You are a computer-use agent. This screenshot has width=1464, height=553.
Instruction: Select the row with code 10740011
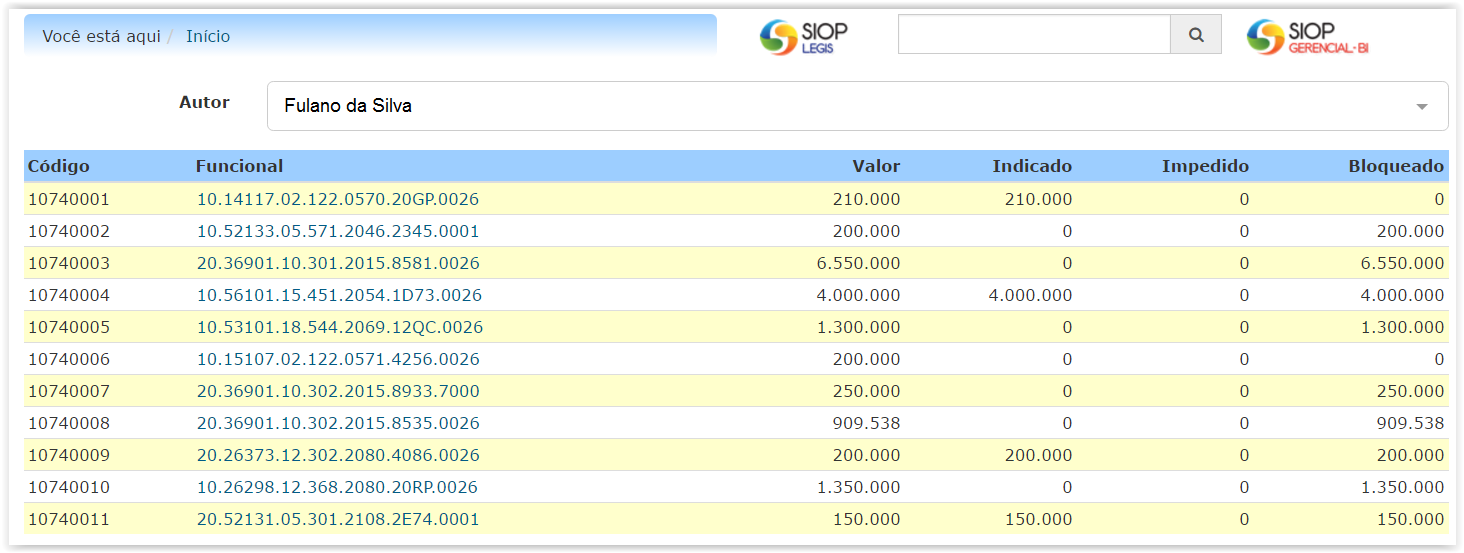point(68,519)
